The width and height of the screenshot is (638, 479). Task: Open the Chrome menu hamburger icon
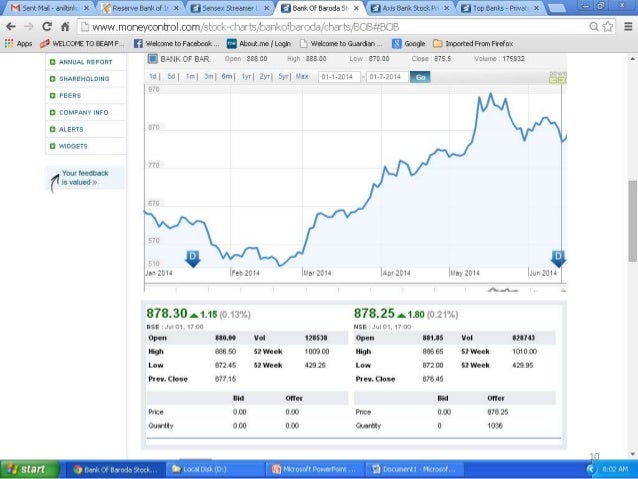tap(628, 26)
